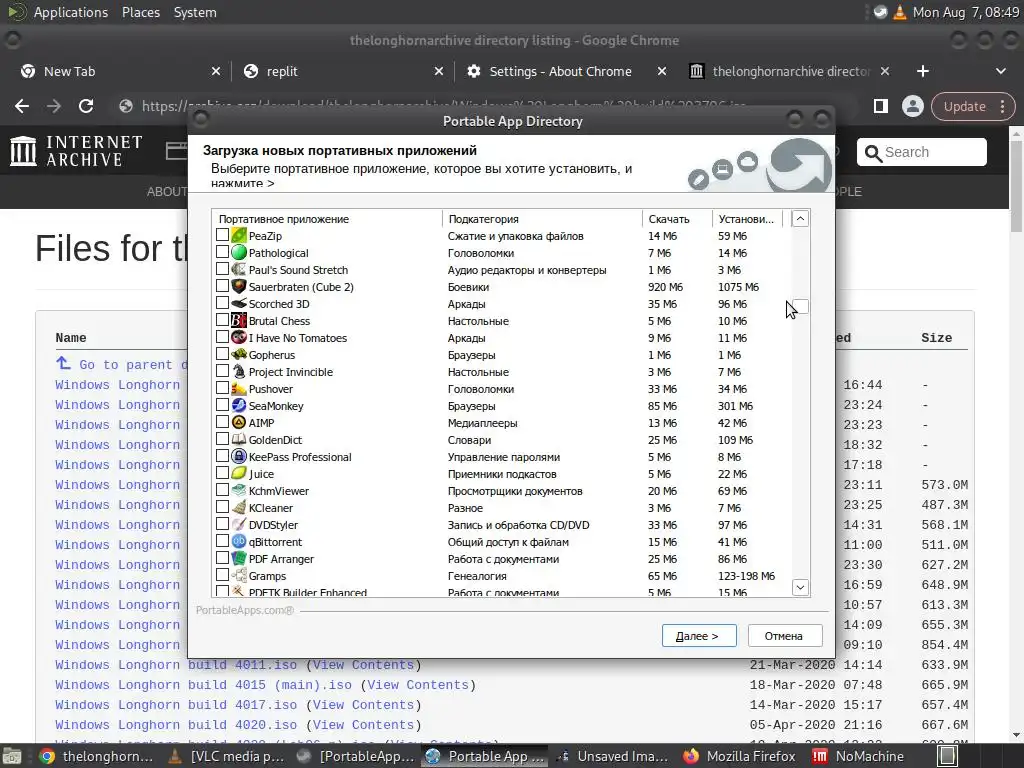Check the Pathological checkbox

coord(222,251)
